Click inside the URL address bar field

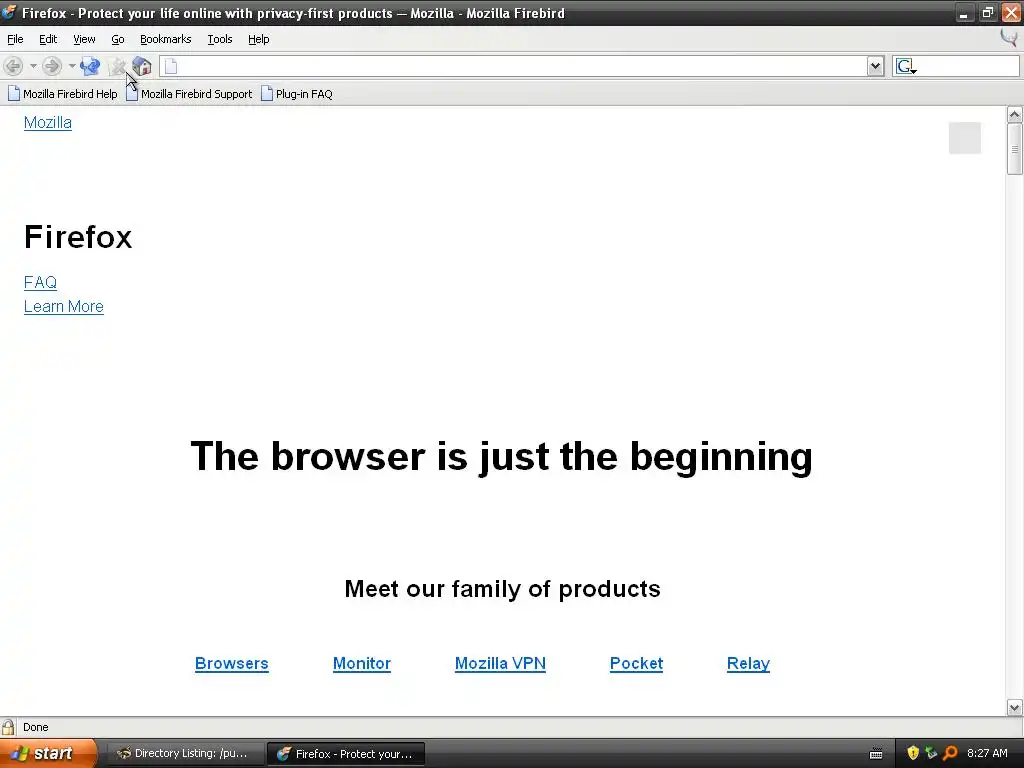pyautogui.click(x=522, y=66)
